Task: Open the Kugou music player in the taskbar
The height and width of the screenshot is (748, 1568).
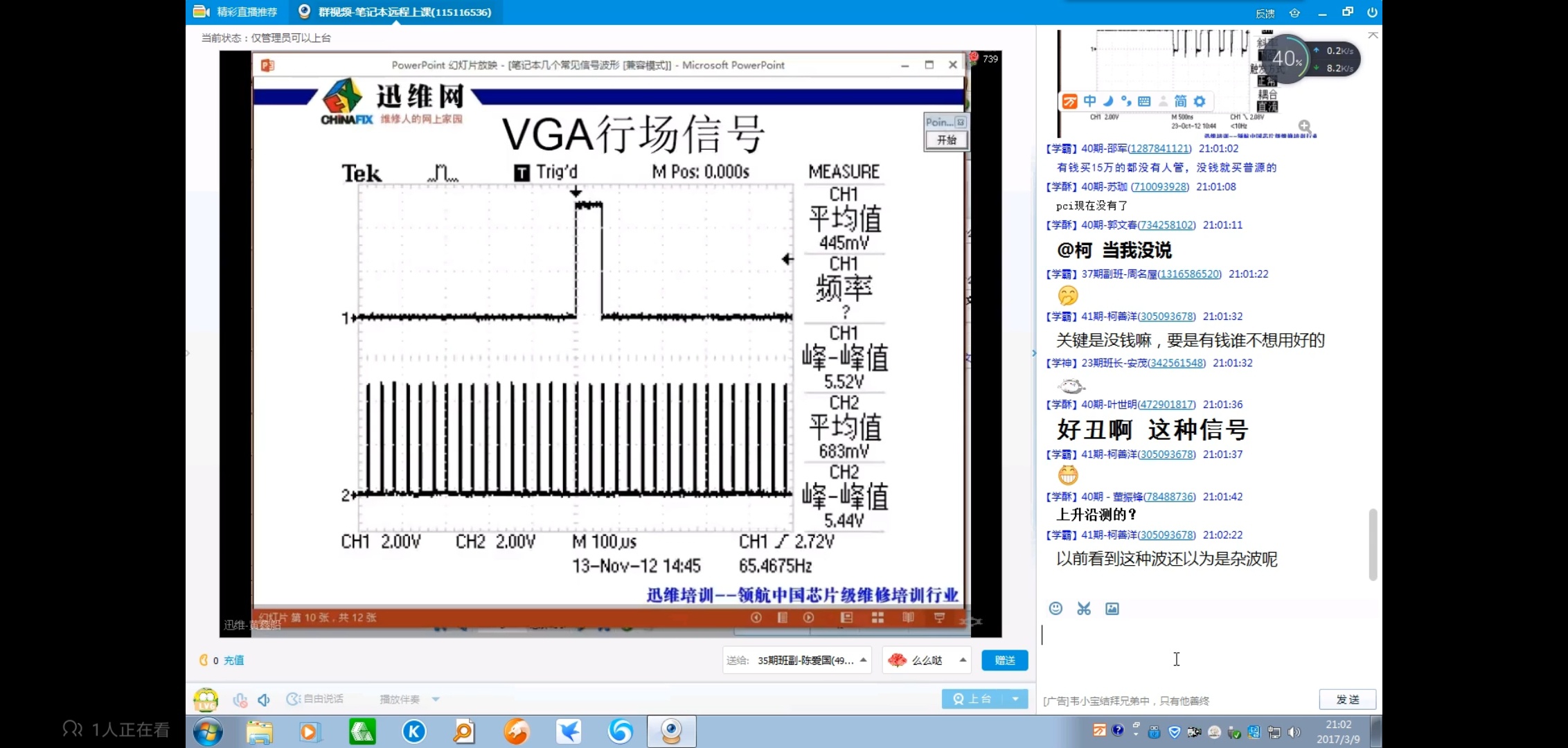Action: [414, 731]
